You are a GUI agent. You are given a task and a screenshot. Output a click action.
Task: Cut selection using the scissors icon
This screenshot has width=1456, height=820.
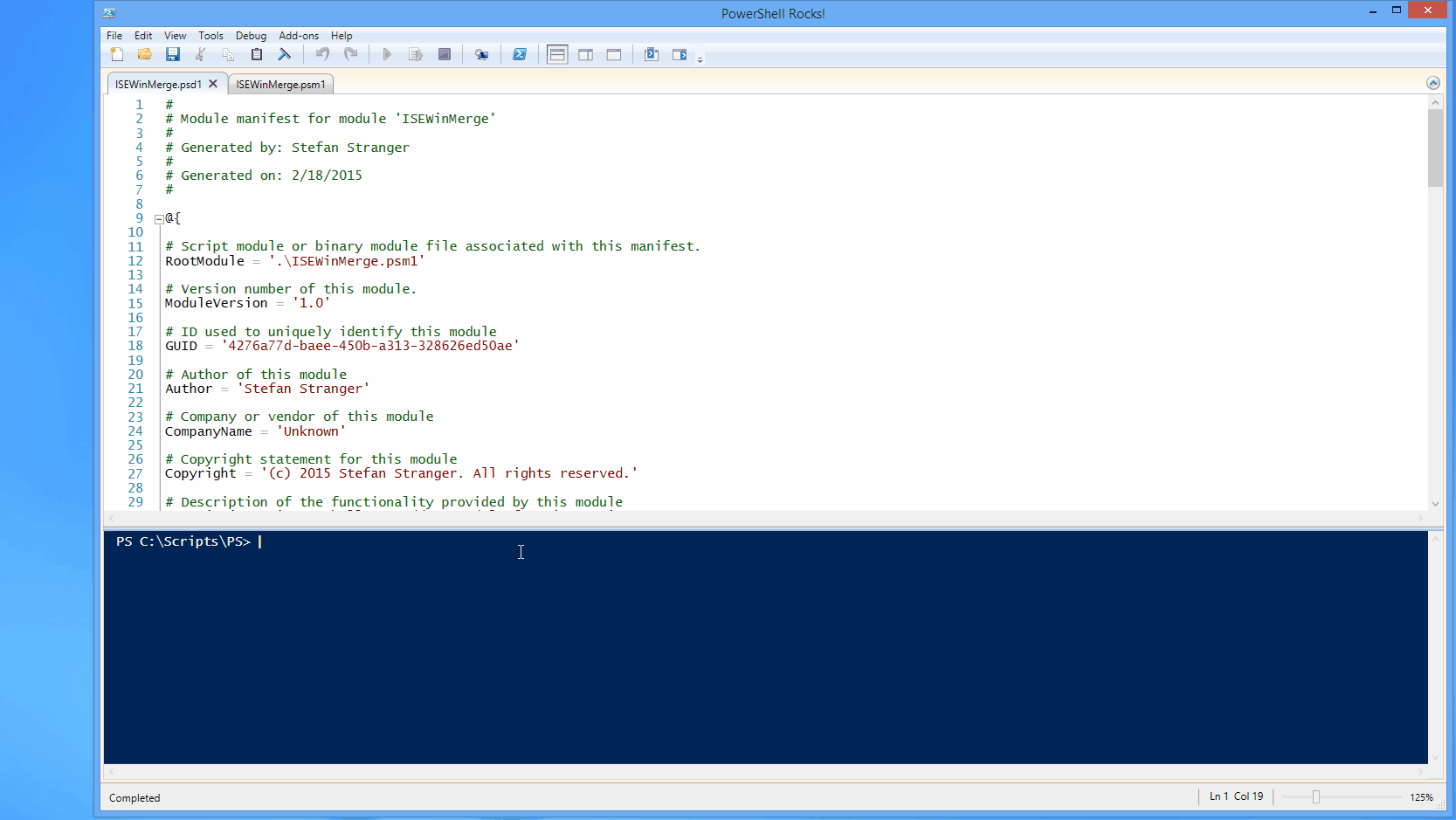point(201,54)
